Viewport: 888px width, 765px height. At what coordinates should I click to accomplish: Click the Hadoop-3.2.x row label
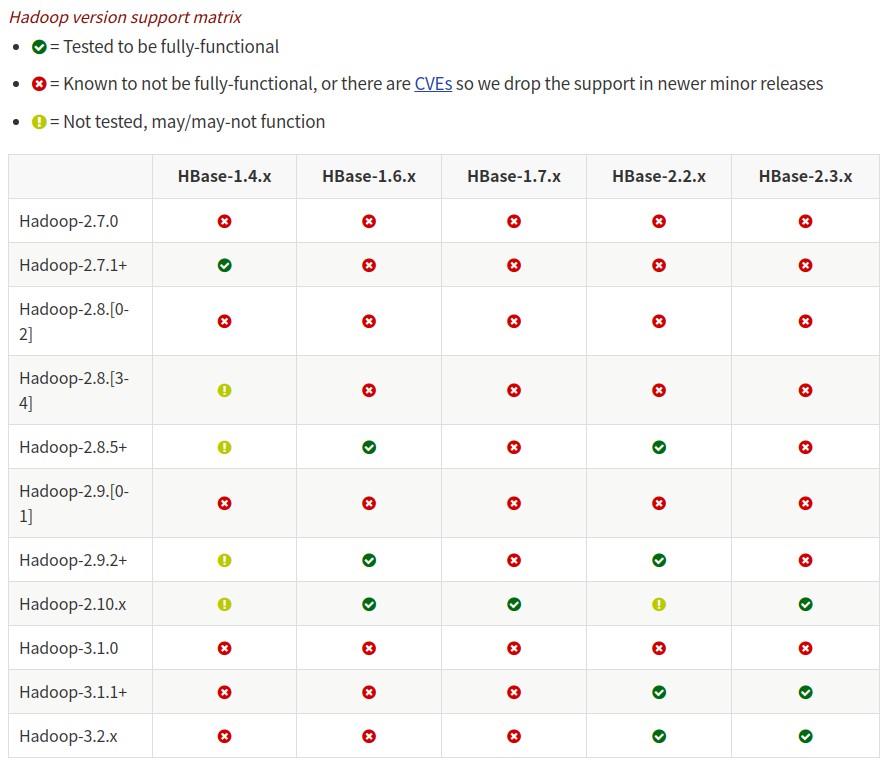pos(69,736)
